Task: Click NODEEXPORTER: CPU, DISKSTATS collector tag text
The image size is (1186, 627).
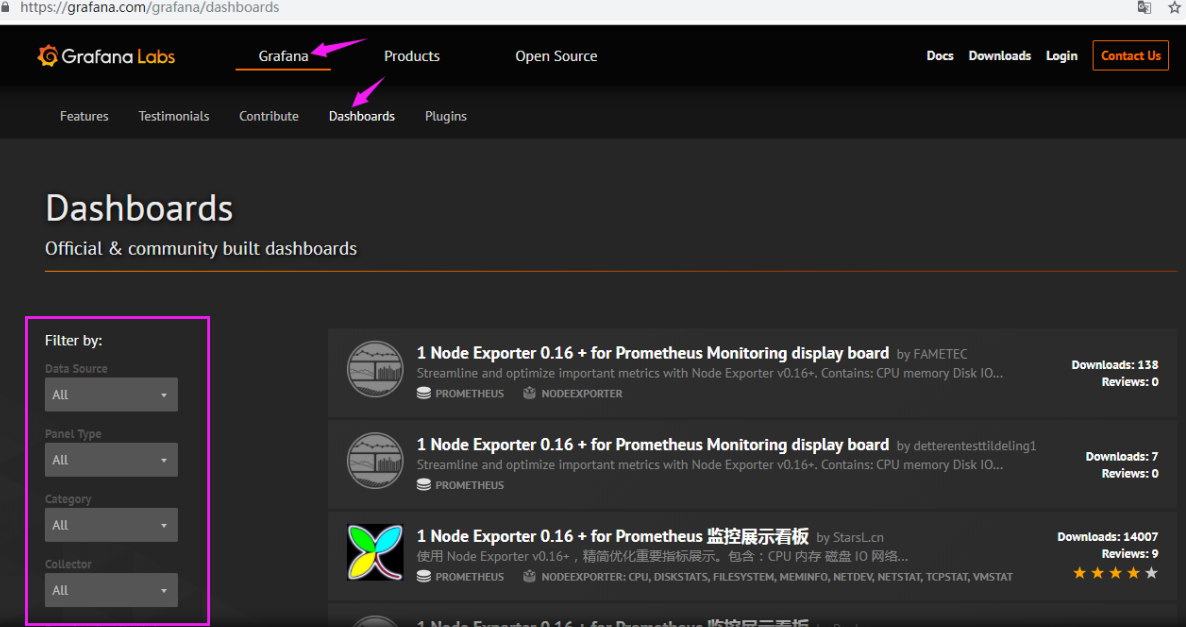Action: pyautogui.click(x=777, y=576)
